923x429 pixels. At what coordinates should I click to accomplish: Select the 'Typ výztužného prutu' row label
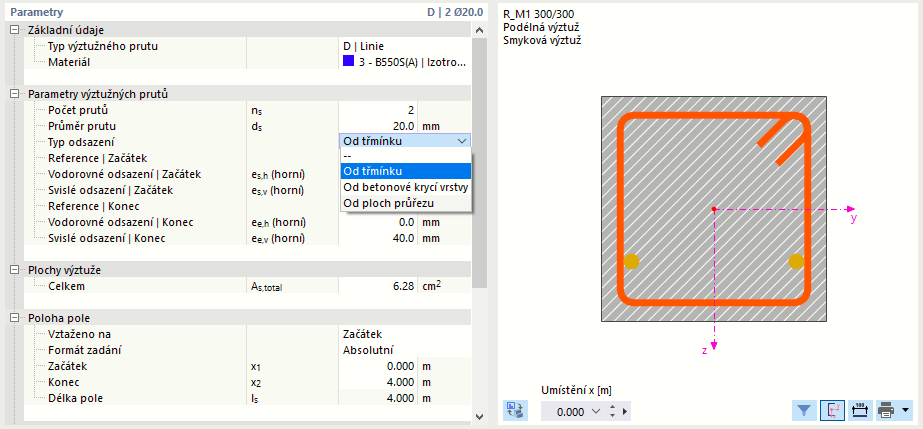[x=103, y=46]
